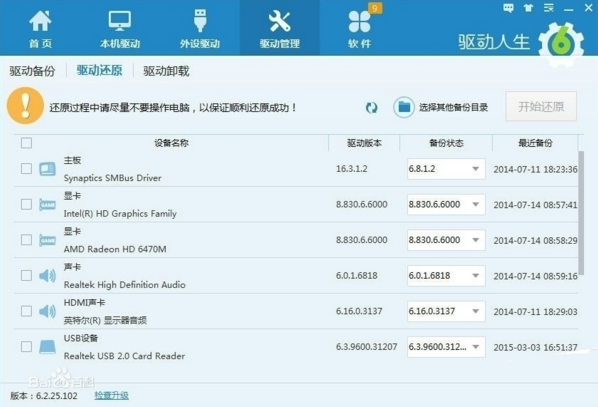Viewport: 598px width, 407px height.
Task: Click the feedback speech bubble icon
Action: click(x=508, y=8)
